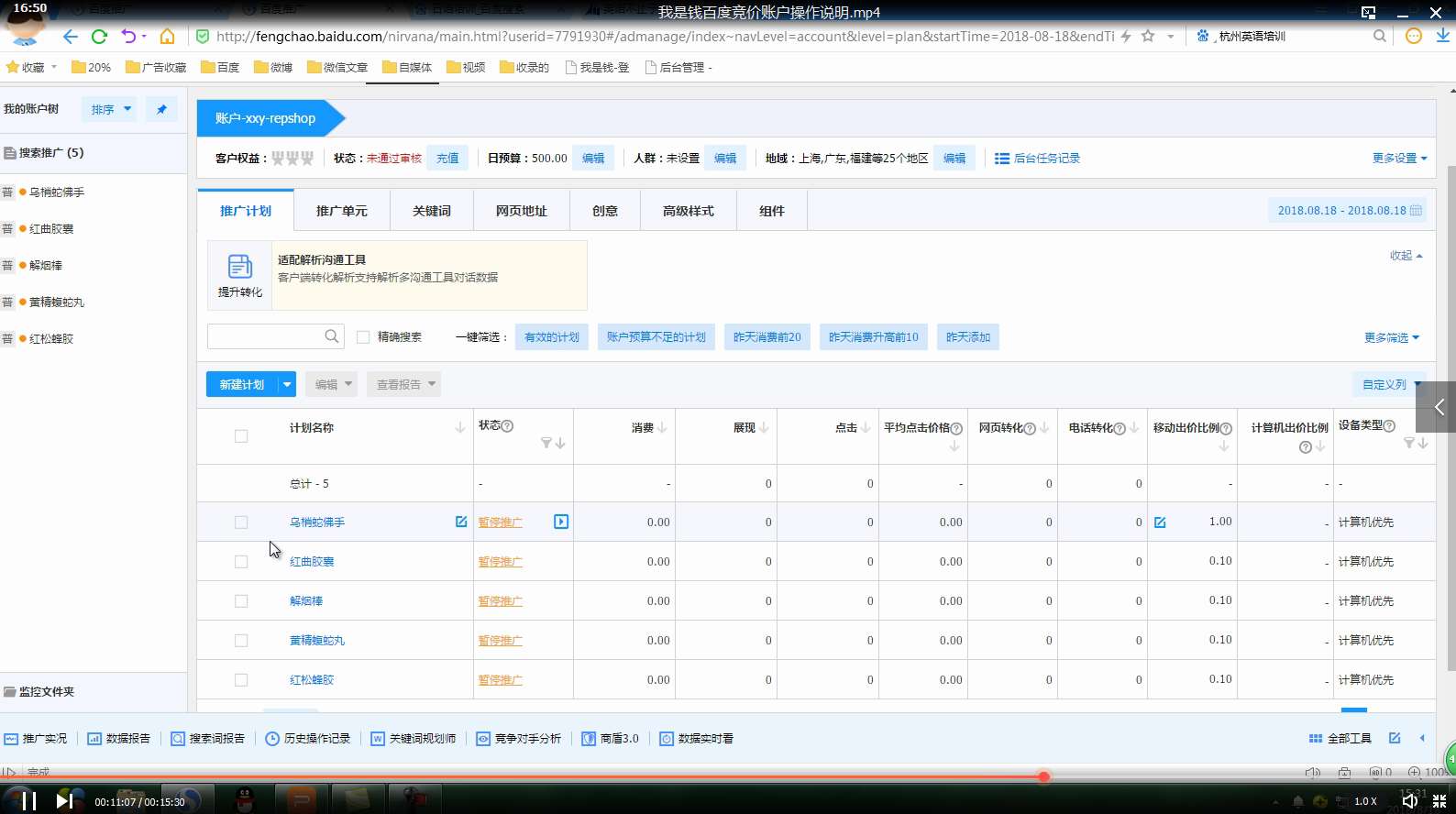Switch to the 推广单元 tab

342,211
